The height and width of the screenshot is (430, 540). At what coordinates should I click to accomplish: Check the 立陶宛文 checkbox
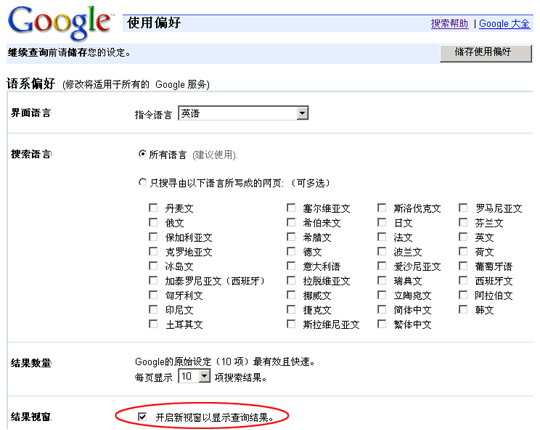pos(382,295)
